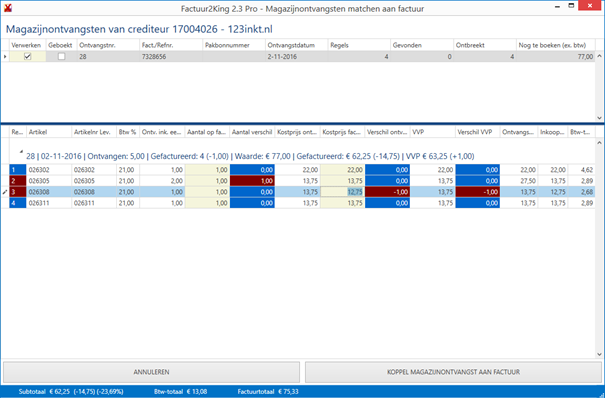
Task: Click the Ontvangstdatum column header
Action: click(297, 45)
